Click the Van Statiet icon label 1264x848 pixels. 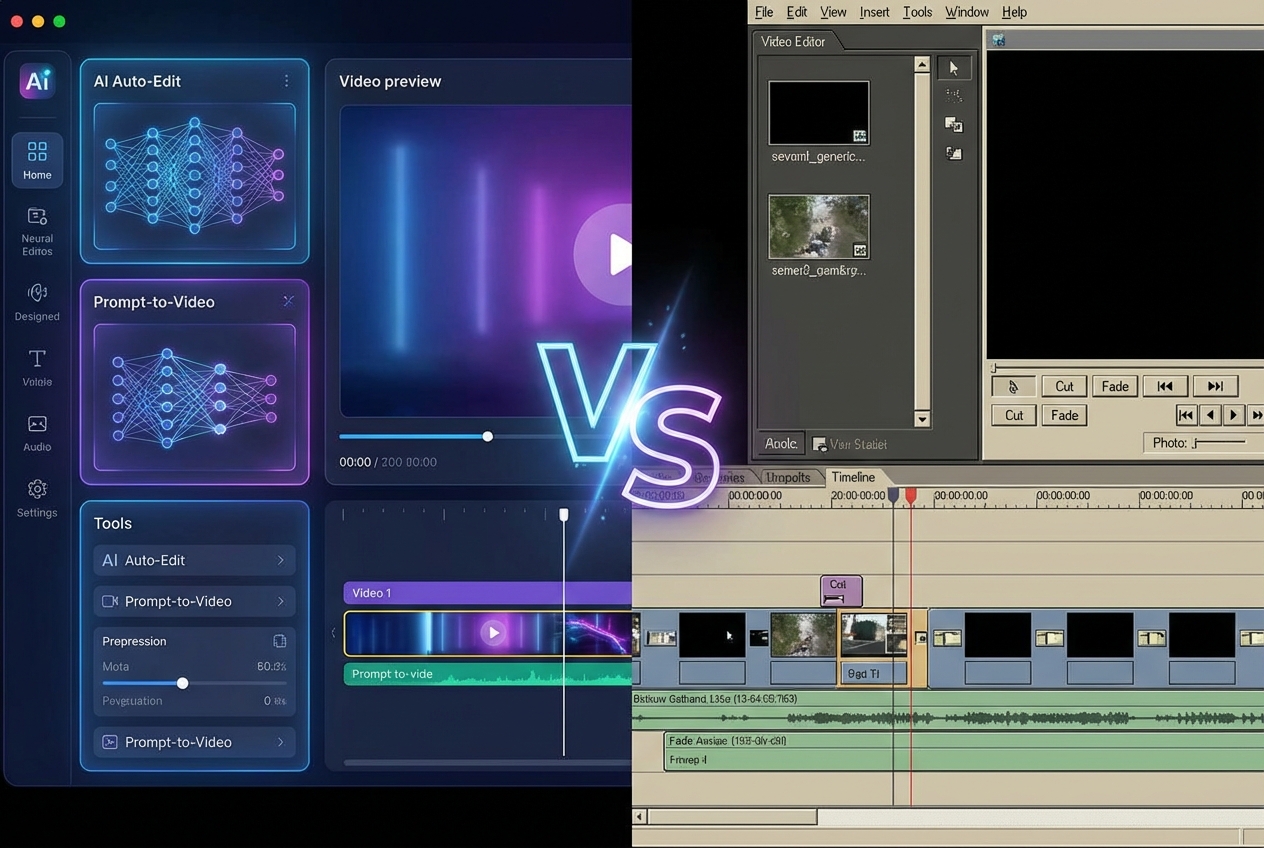[x=850, y=444]
